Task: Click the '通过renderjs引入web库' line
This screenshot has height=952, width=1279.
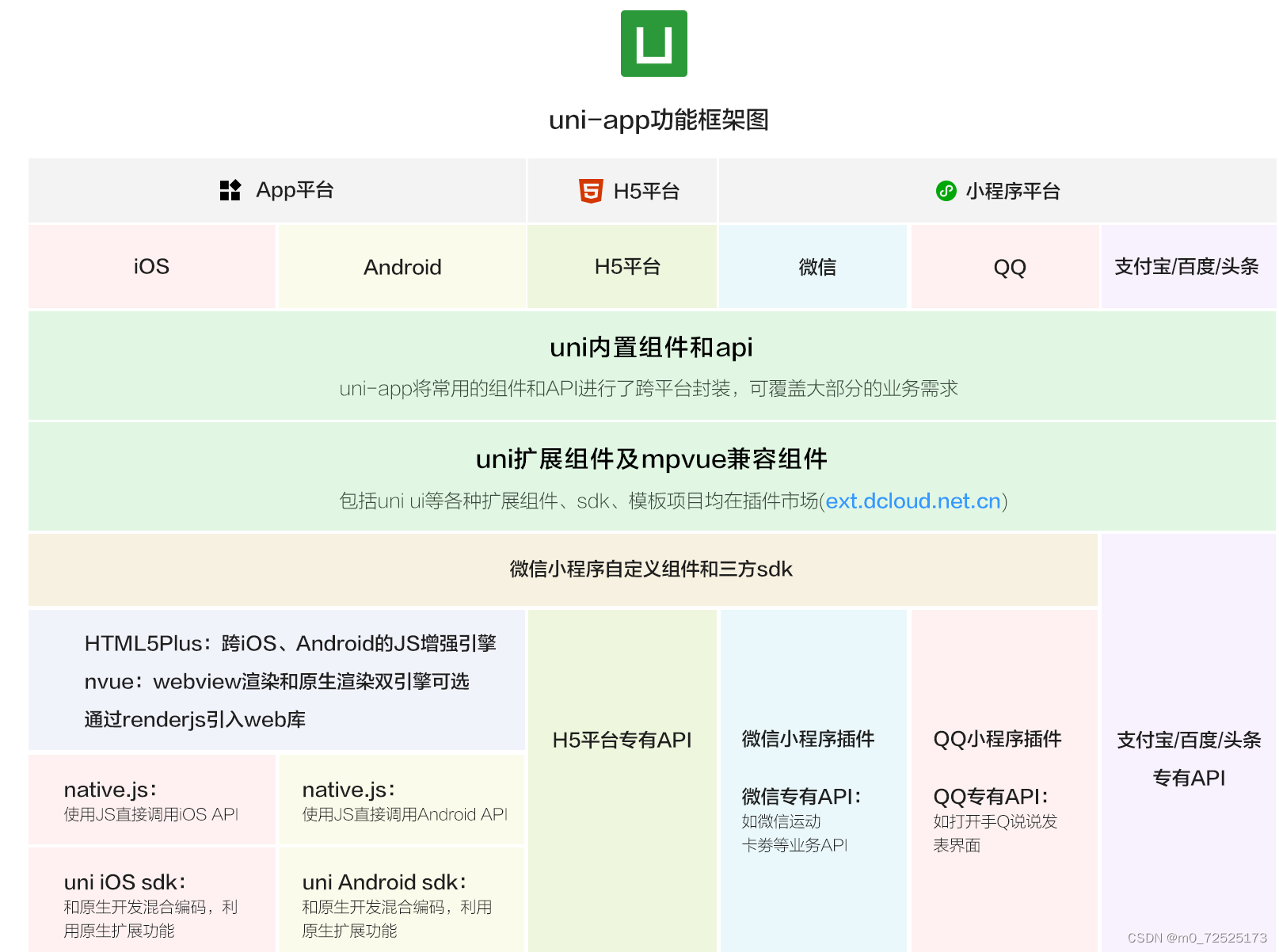Action: tap(195, 719)
